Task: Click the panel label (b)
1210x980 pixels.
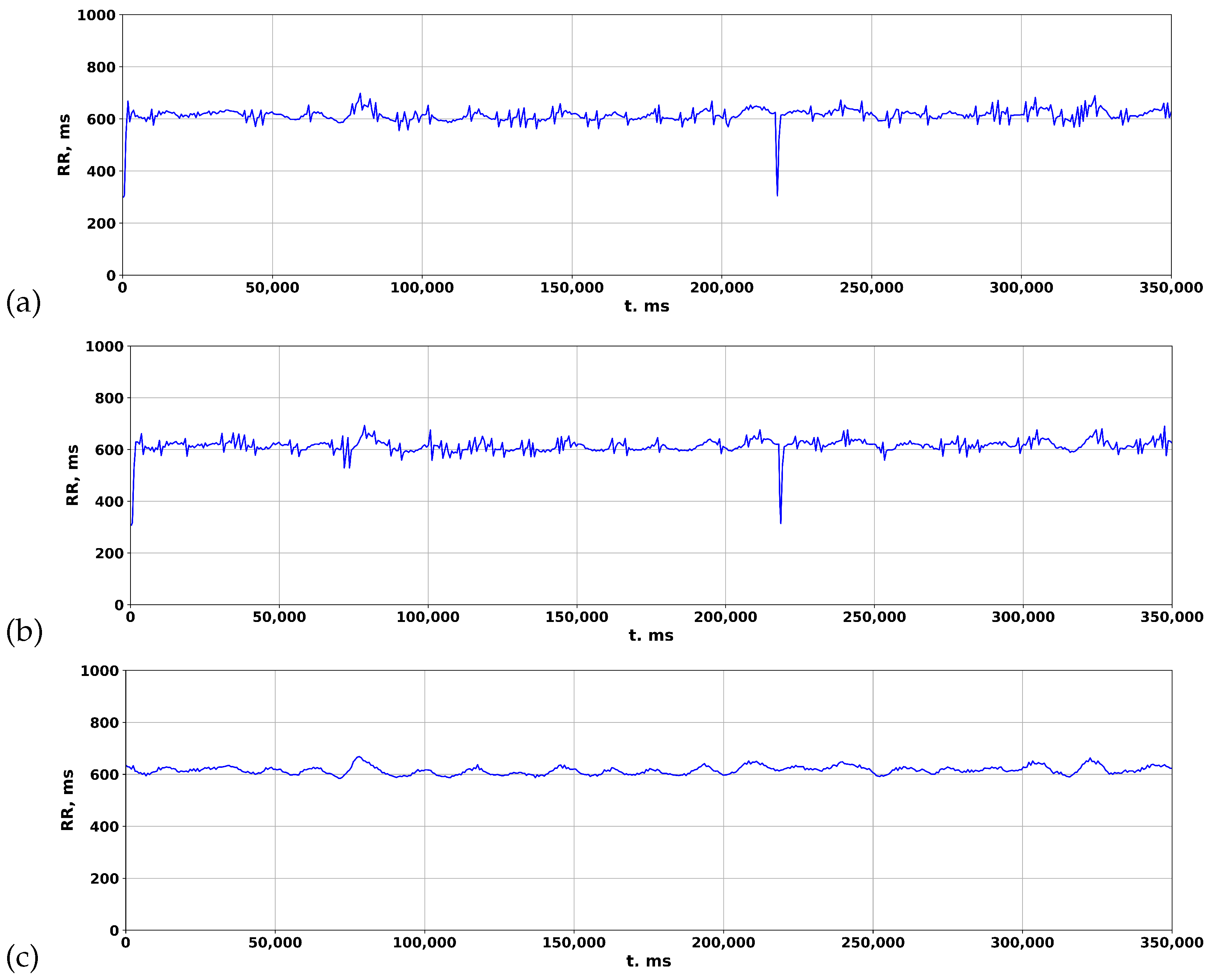Action: [x=24, y=632]
